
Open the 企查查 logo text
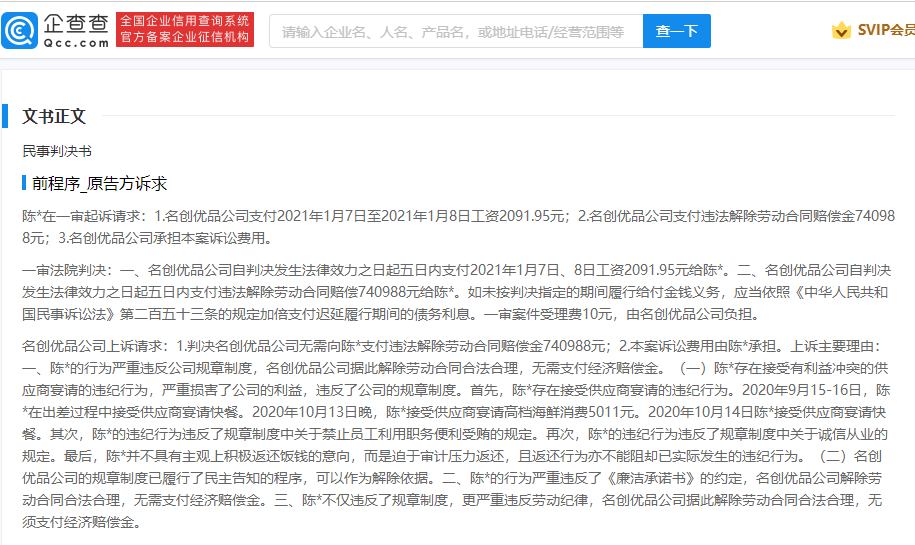pyautogui.click(x=76, y=24)
